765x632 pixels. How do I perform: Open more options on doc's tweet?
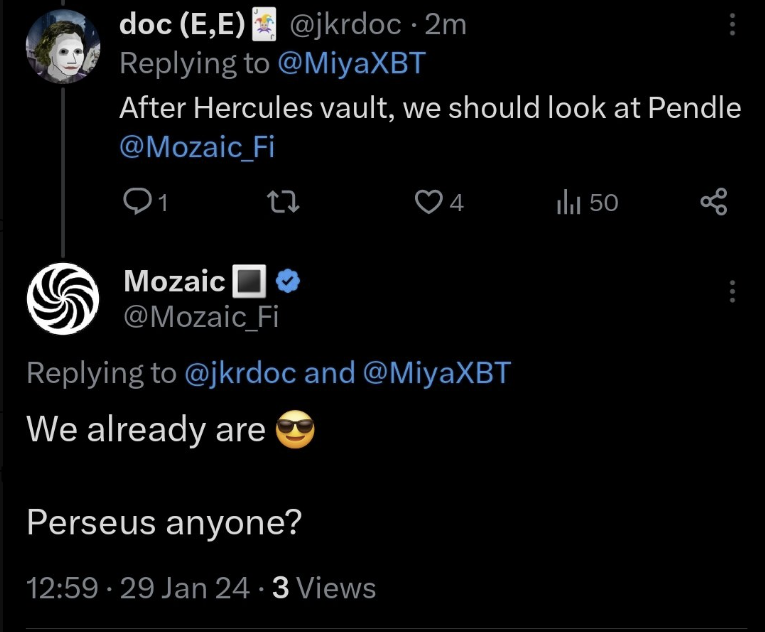point(733,25)
